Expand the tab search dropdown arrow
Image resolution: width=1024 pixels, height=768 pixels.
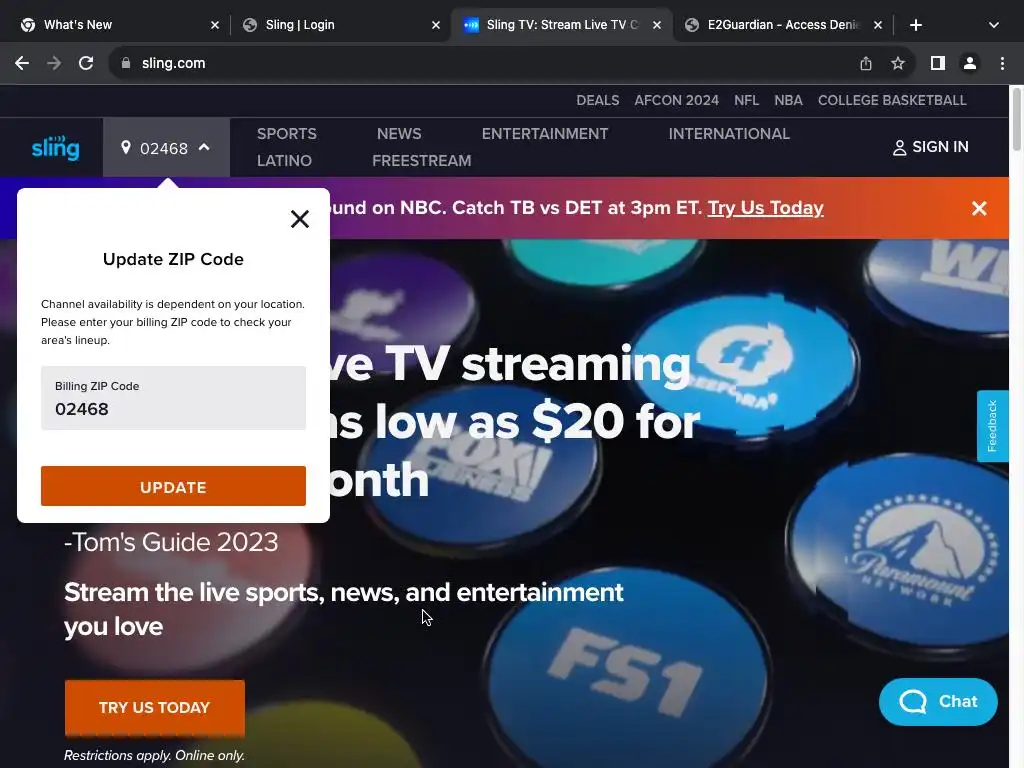click(993, 25)
